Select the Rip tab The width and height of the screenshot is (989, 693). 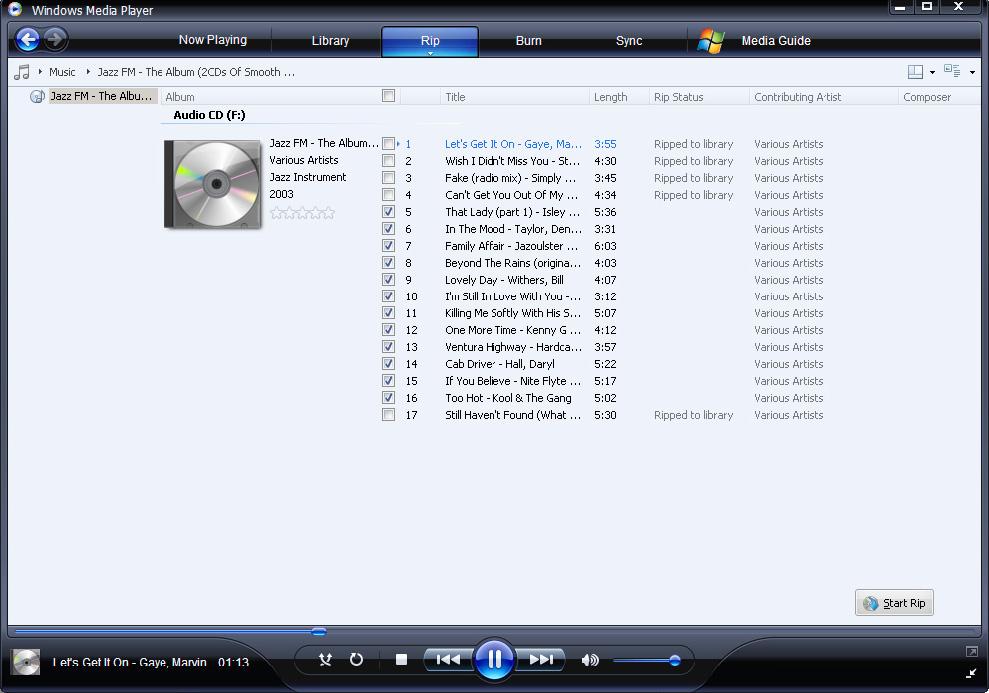point(430,40)
